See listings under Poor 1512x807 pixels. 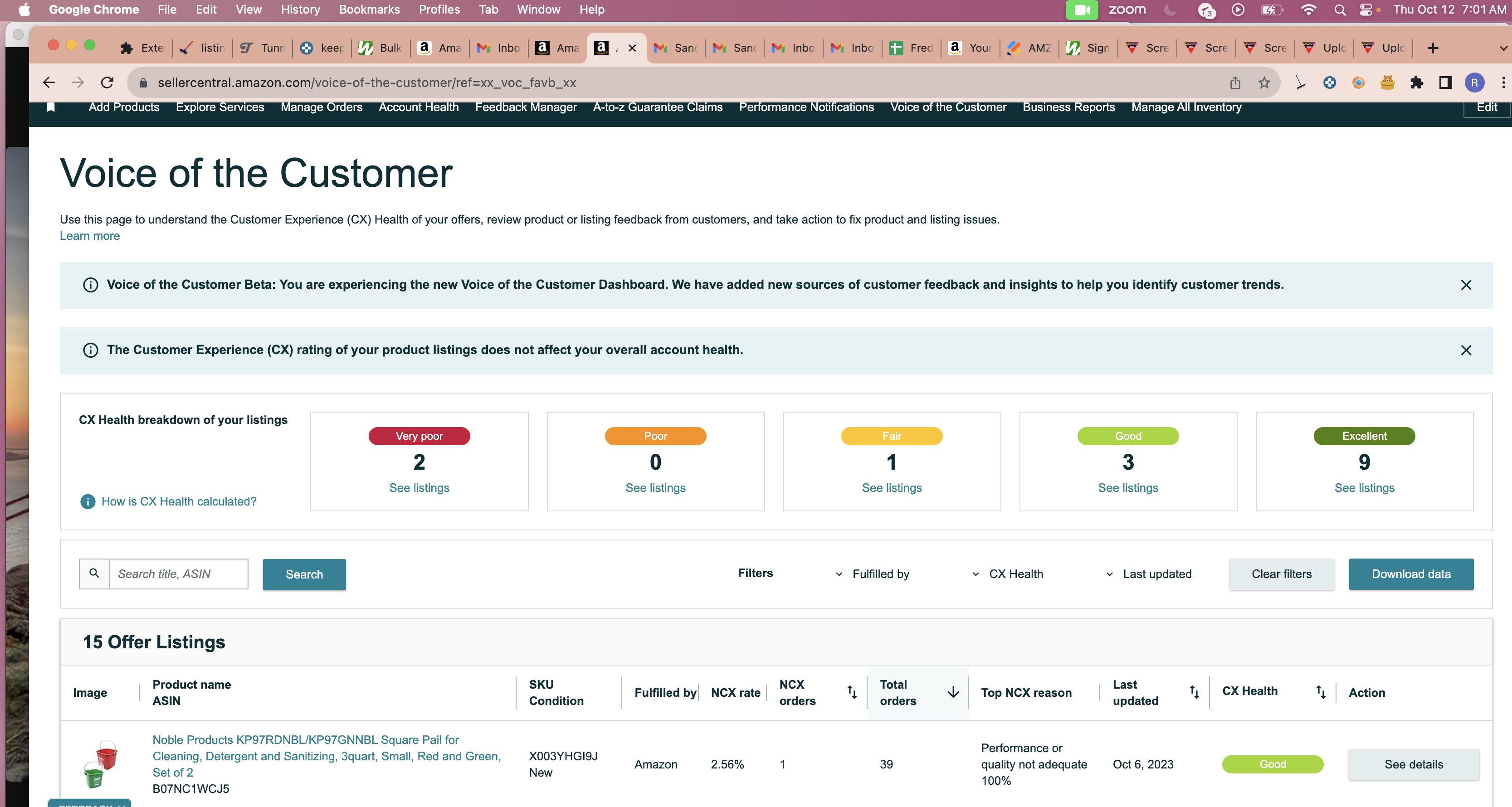pos(655,488)
